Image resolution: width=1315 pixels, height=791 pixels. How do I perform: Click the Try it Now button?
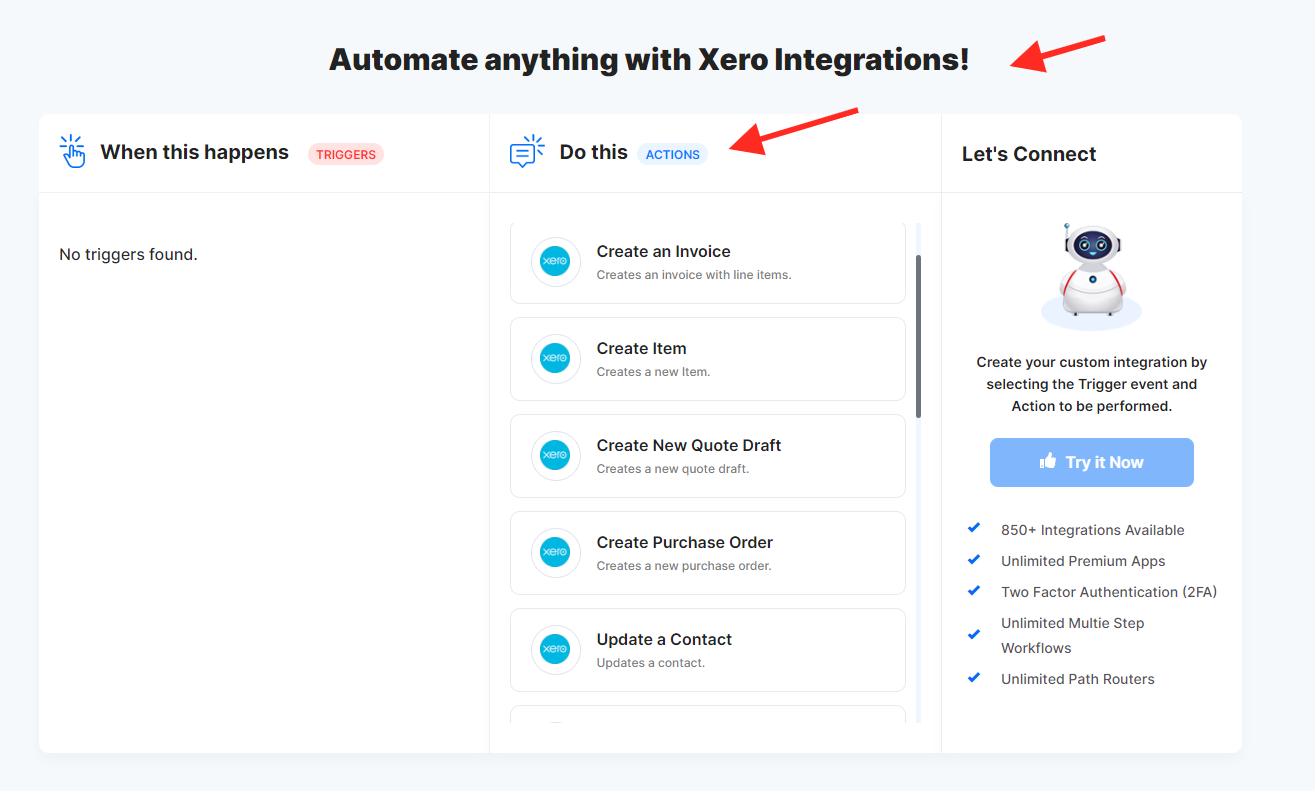[1092, 462]
